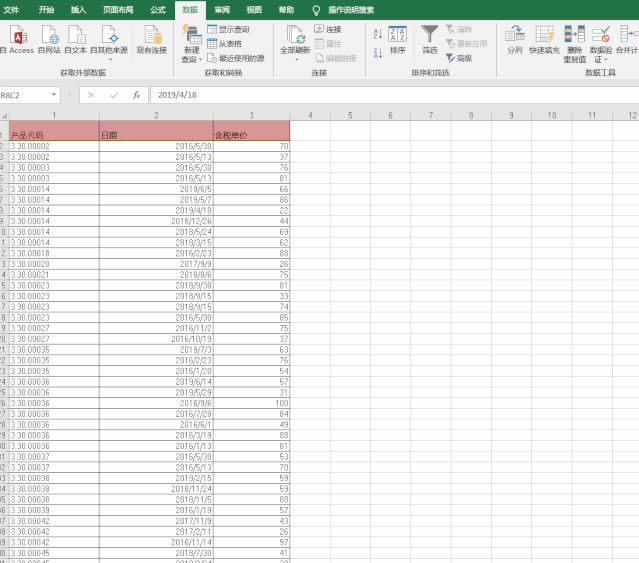Click Consolidate (合并计算)

[x=627, y=40]
